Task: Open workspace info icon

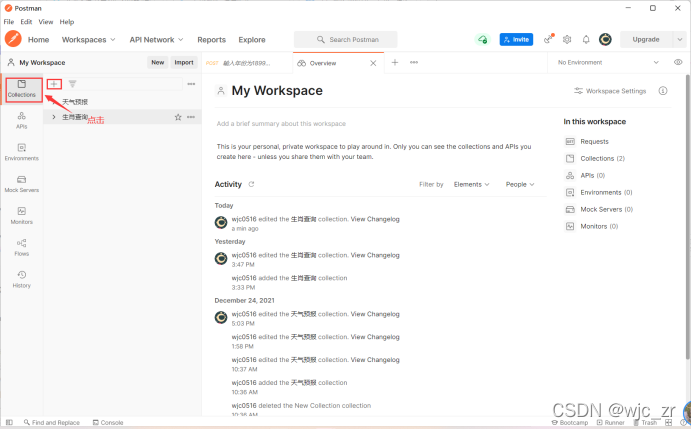Action: click(663, 91)
